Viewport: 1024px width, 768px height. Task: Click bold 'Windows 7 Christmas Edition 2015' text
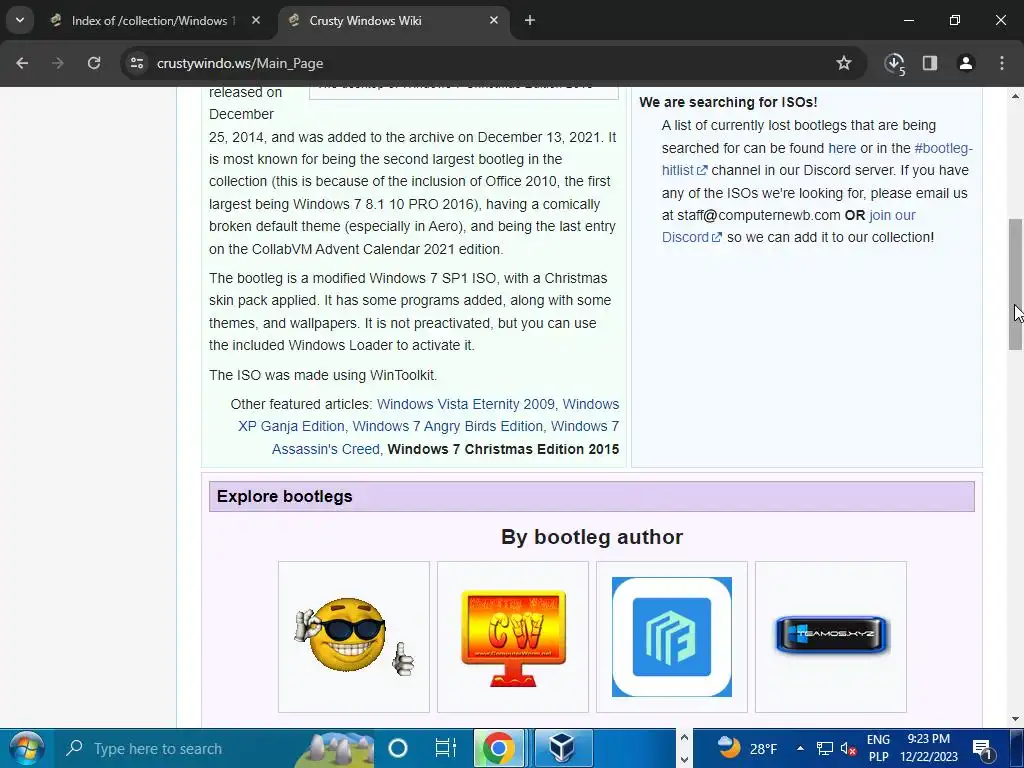tap(503, 449)
